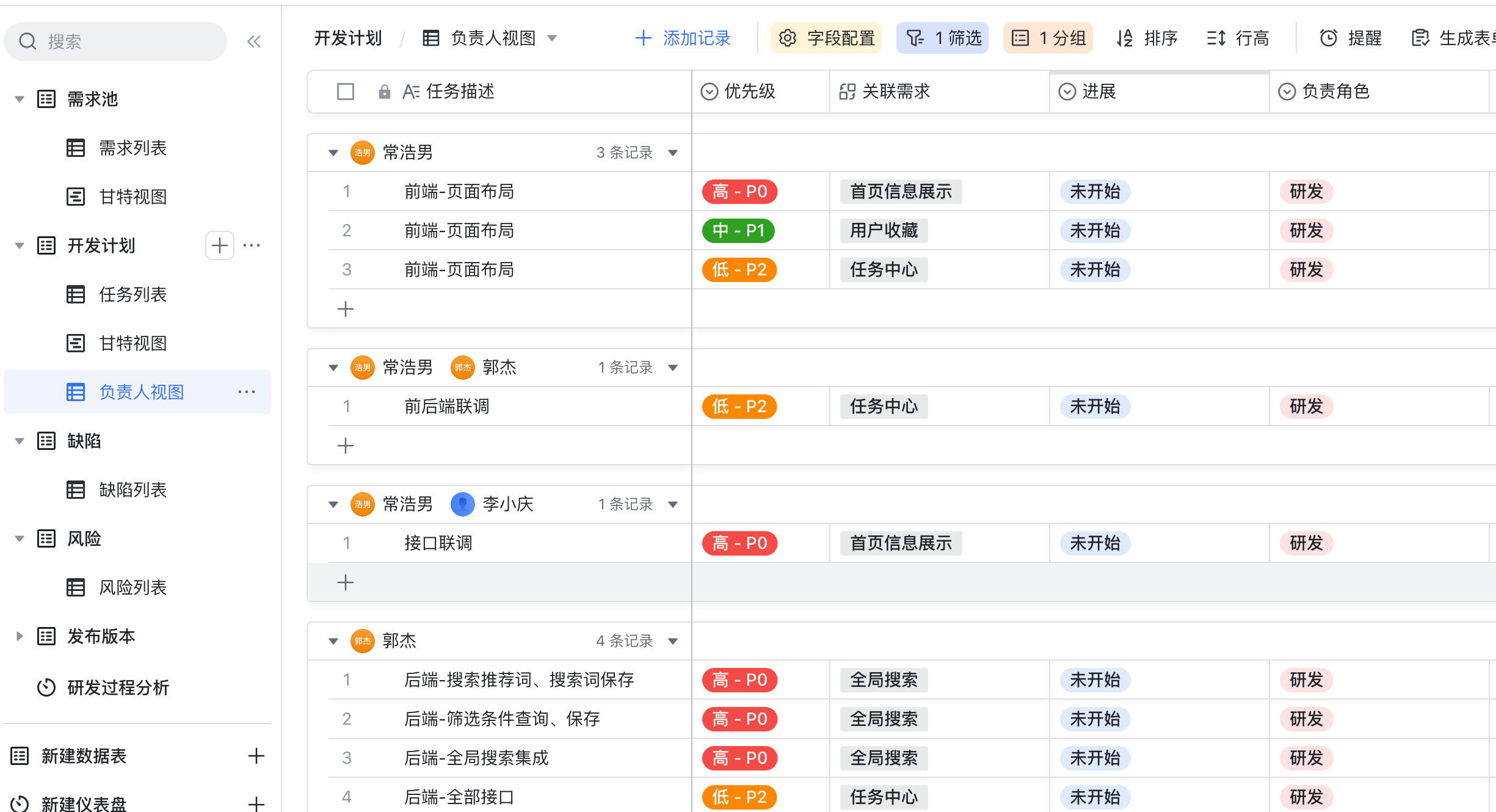Viewport: 1496px width, 812px height.
Task: Collapse the sidebar with double-chevron icon
Action: click(253, 42)
